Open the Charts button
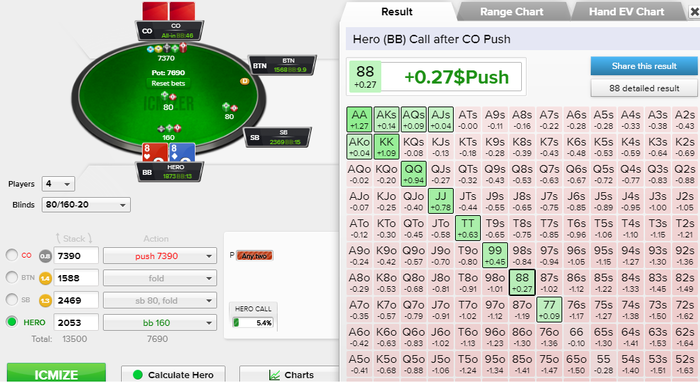The width and height of the screenshot is (700, 383). click(290, 375)
